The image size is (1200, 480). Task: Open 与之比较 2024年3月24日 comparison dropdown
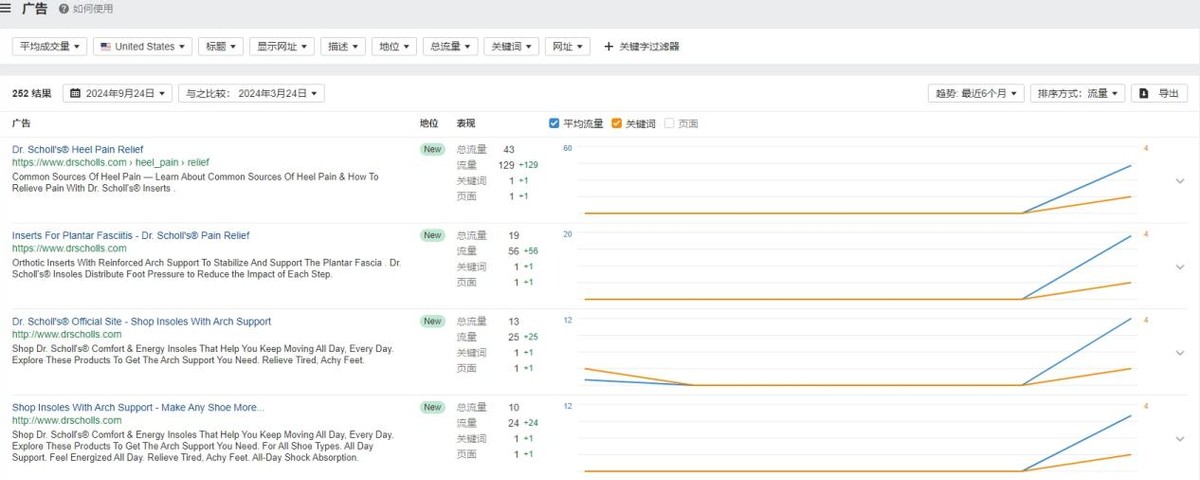tap(251, 93)
